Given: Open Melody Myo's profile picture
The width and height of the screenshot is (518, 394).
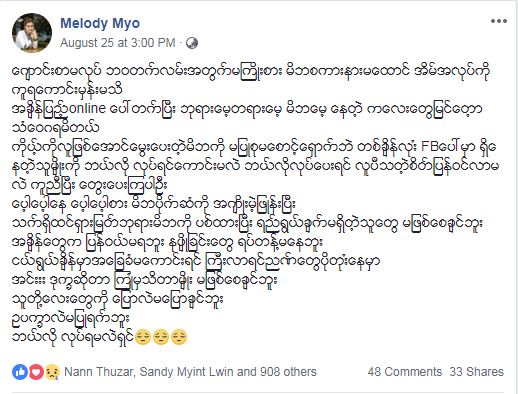Looking at the screenshot, I should tap(32, 33).
